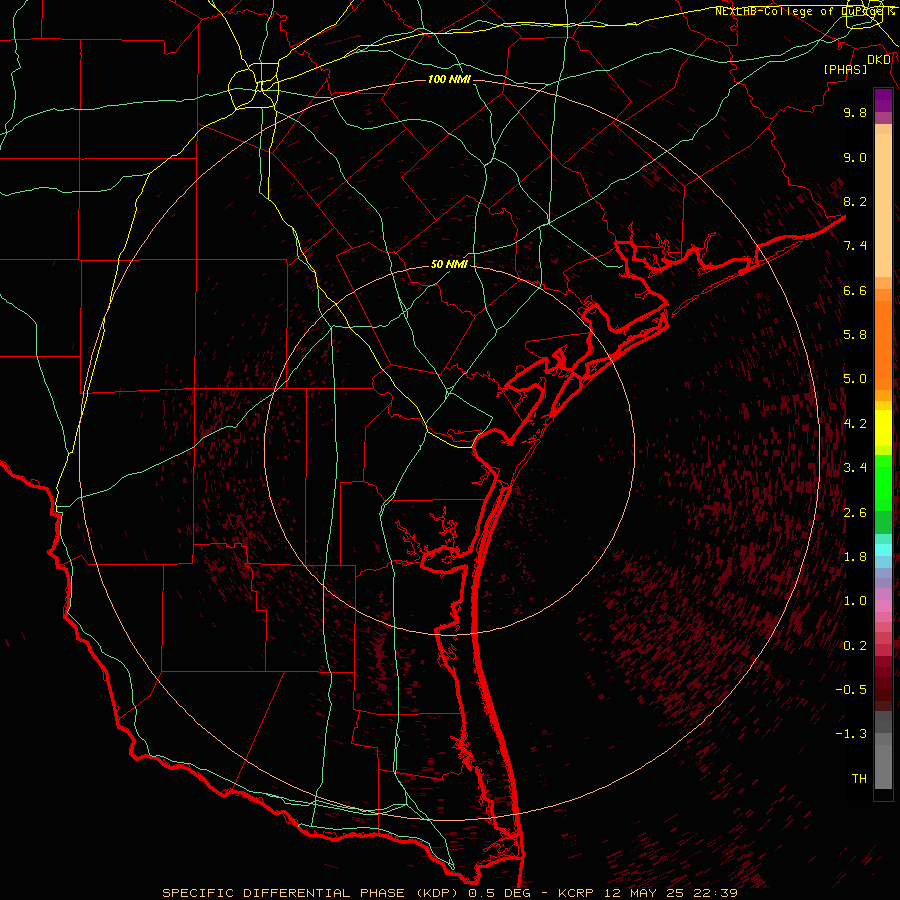Click the 5.8 value on the color scale

click(x=855, y=335)
